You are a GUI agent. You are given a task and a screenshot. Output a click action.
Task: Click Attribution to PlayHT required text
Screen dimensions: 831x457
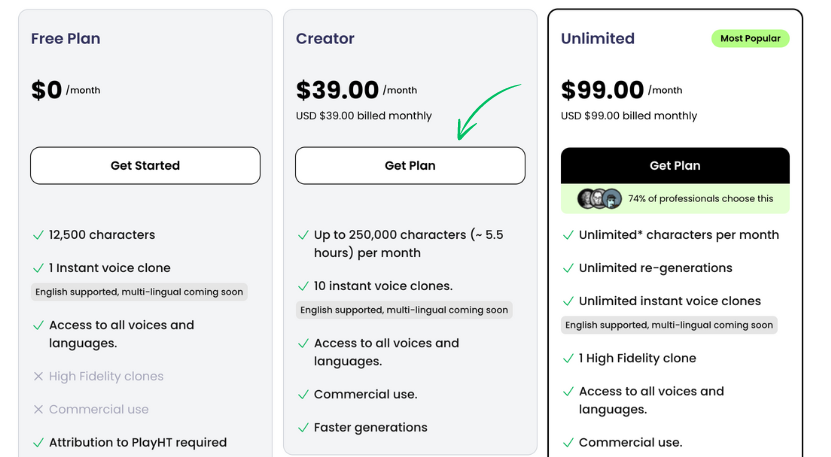tap(138, 442)
